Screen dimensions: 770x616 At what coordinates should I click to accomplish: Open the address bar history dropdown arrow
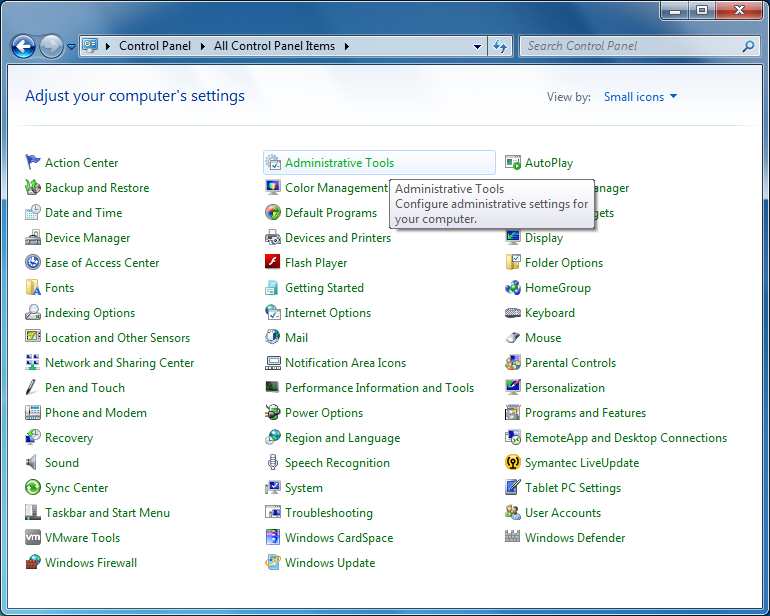click(477, 46)
